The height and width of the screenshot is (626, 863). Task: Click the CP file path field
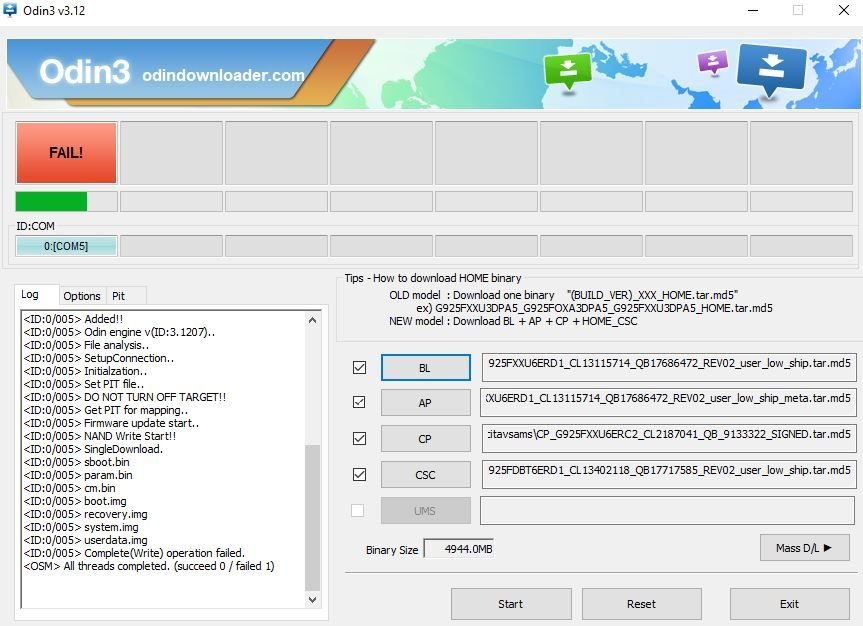click(x=669, y=438)
